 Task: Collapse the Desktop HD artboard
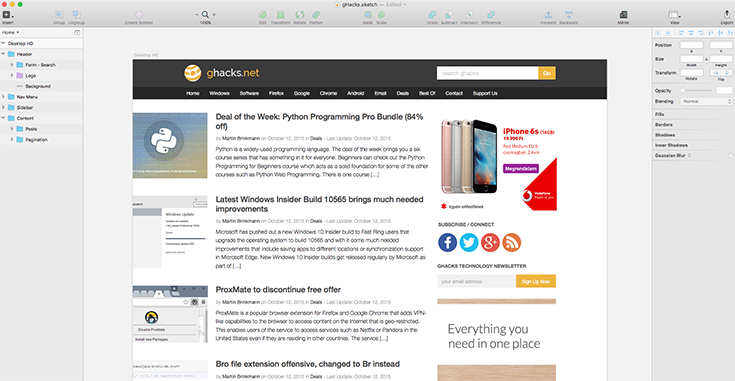3,43
